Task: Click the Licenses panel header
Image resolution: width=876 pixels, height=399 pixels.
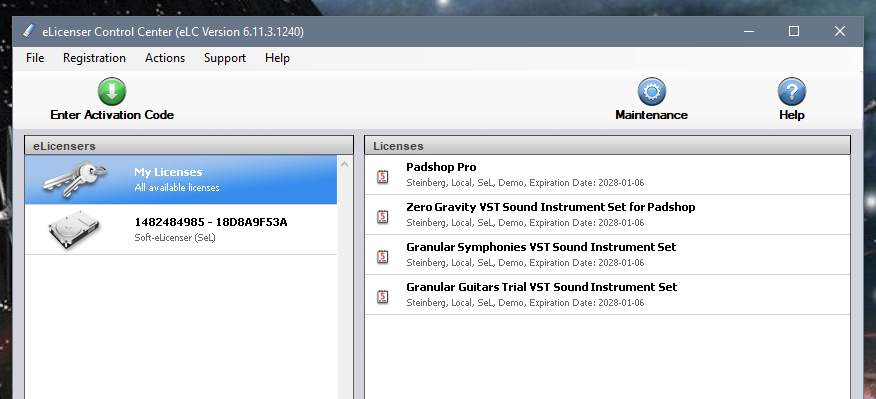Action: coord(607,146)
